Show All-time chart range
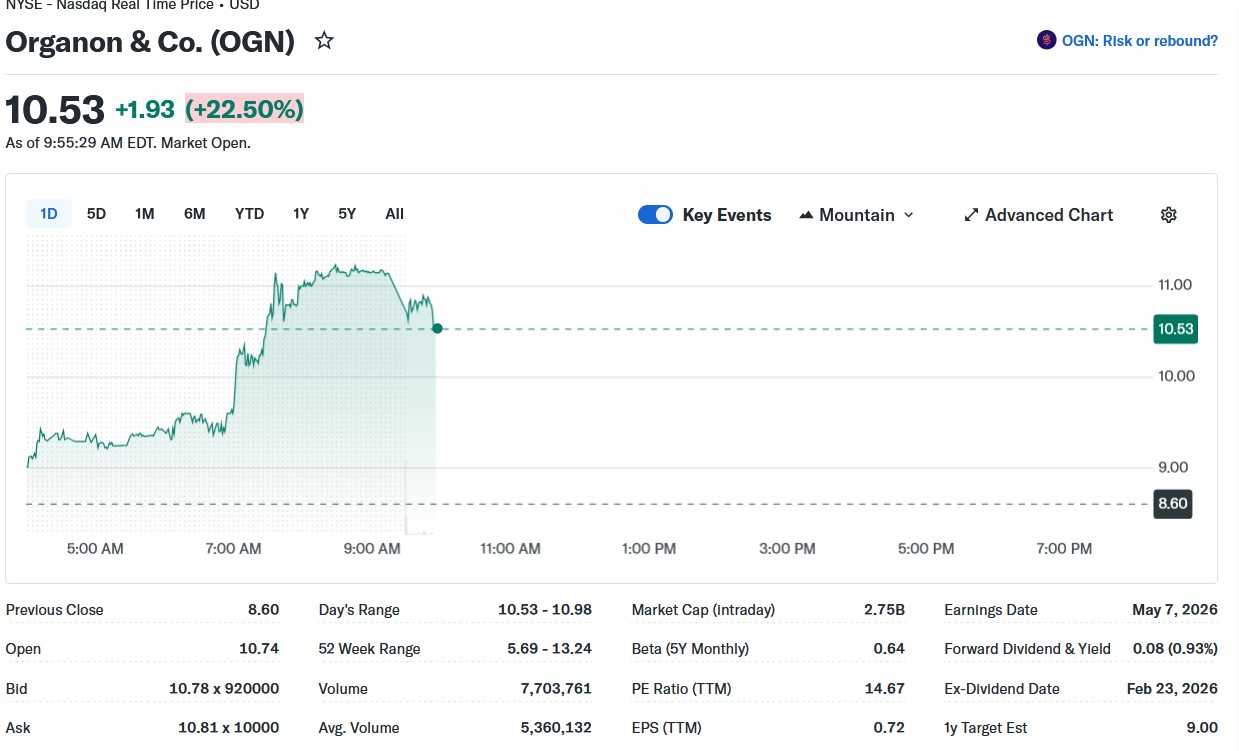Image resolution: width=1239 pixels, height=751 pixels. (394, 214)
